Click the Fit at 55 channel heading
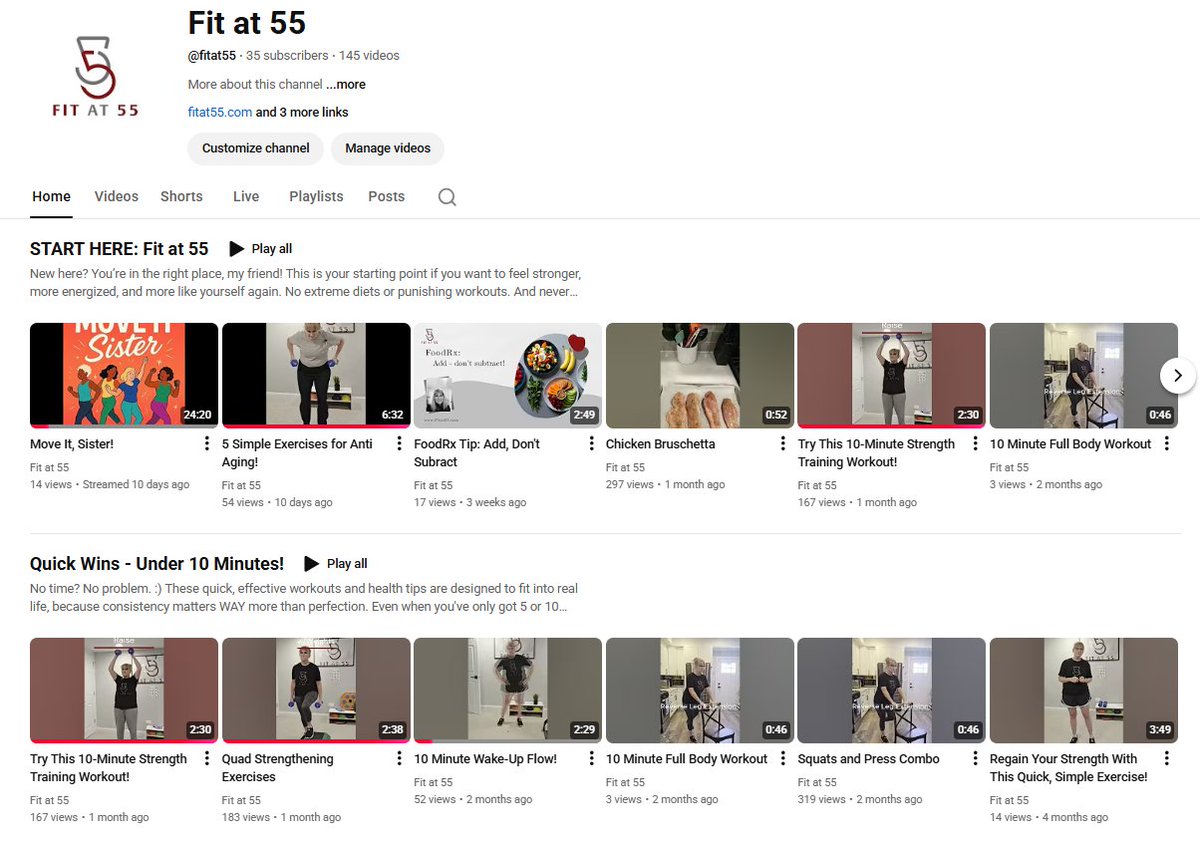Screen dimensions: 1200x841 pyautogui.click(x=247, y=22)
